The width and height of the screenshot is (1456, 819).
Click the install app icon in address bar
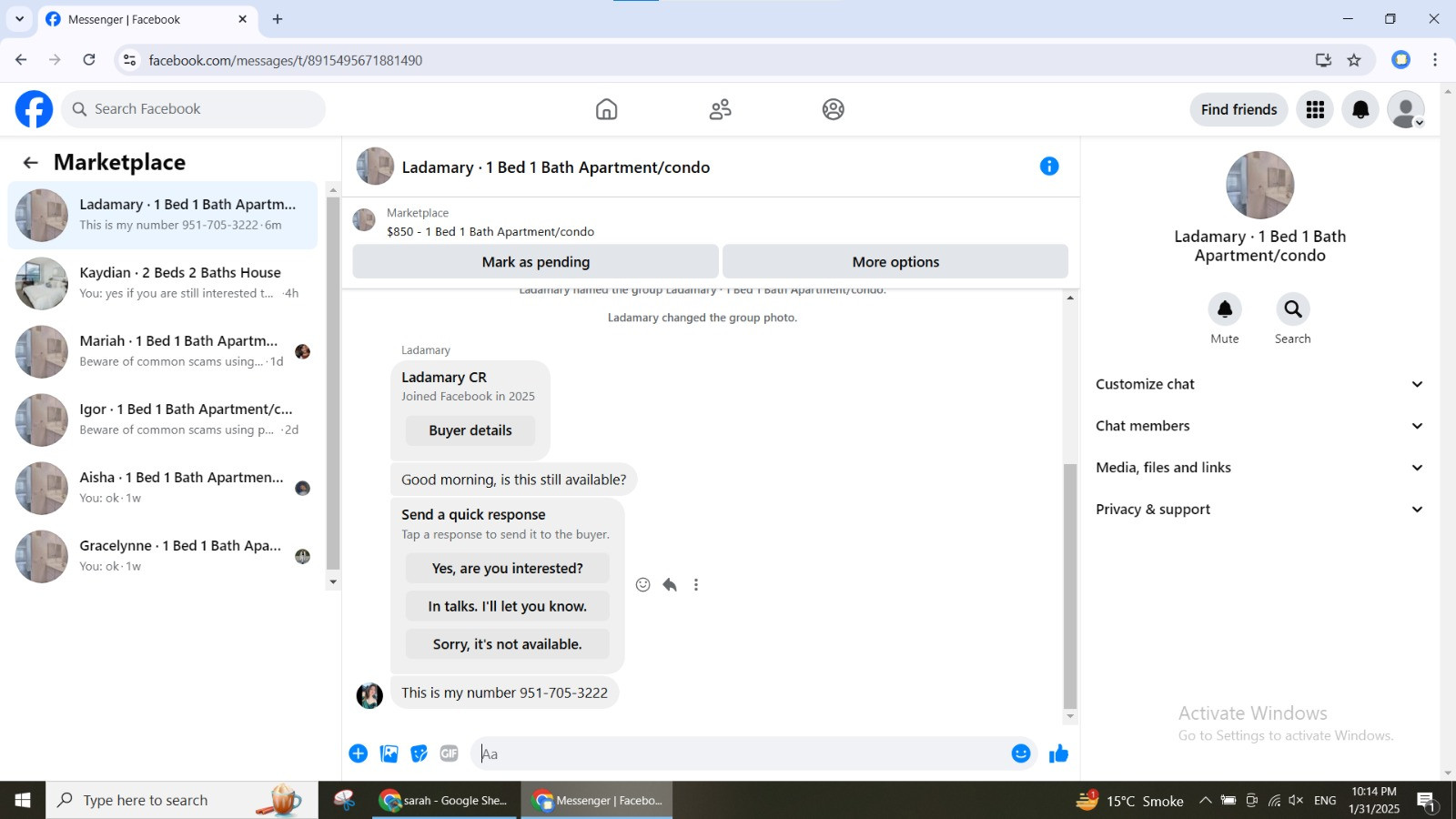(1323, 60)
